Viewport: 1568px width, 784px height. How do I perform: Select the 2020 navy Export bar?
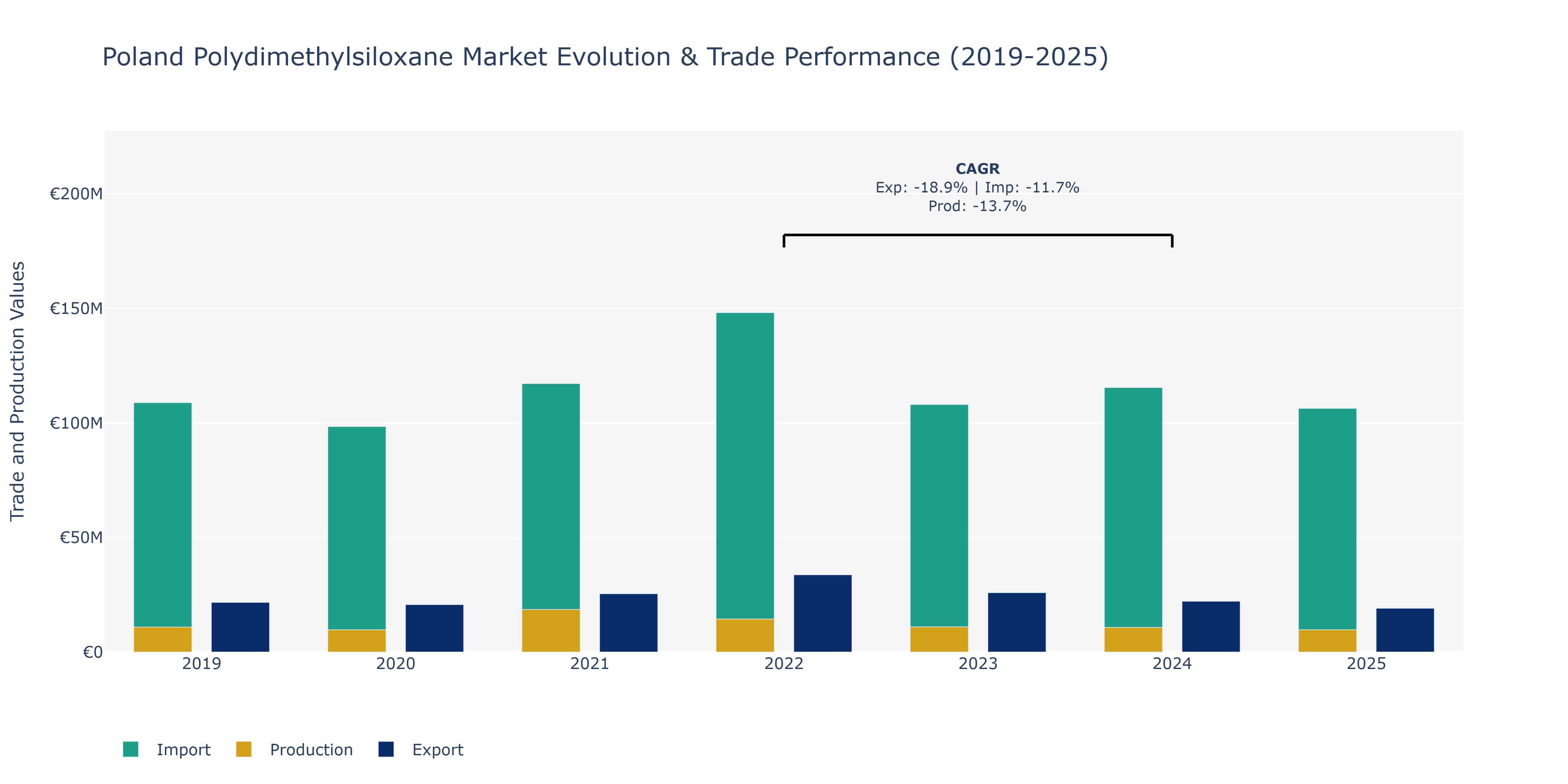click(x=434, y=628)
